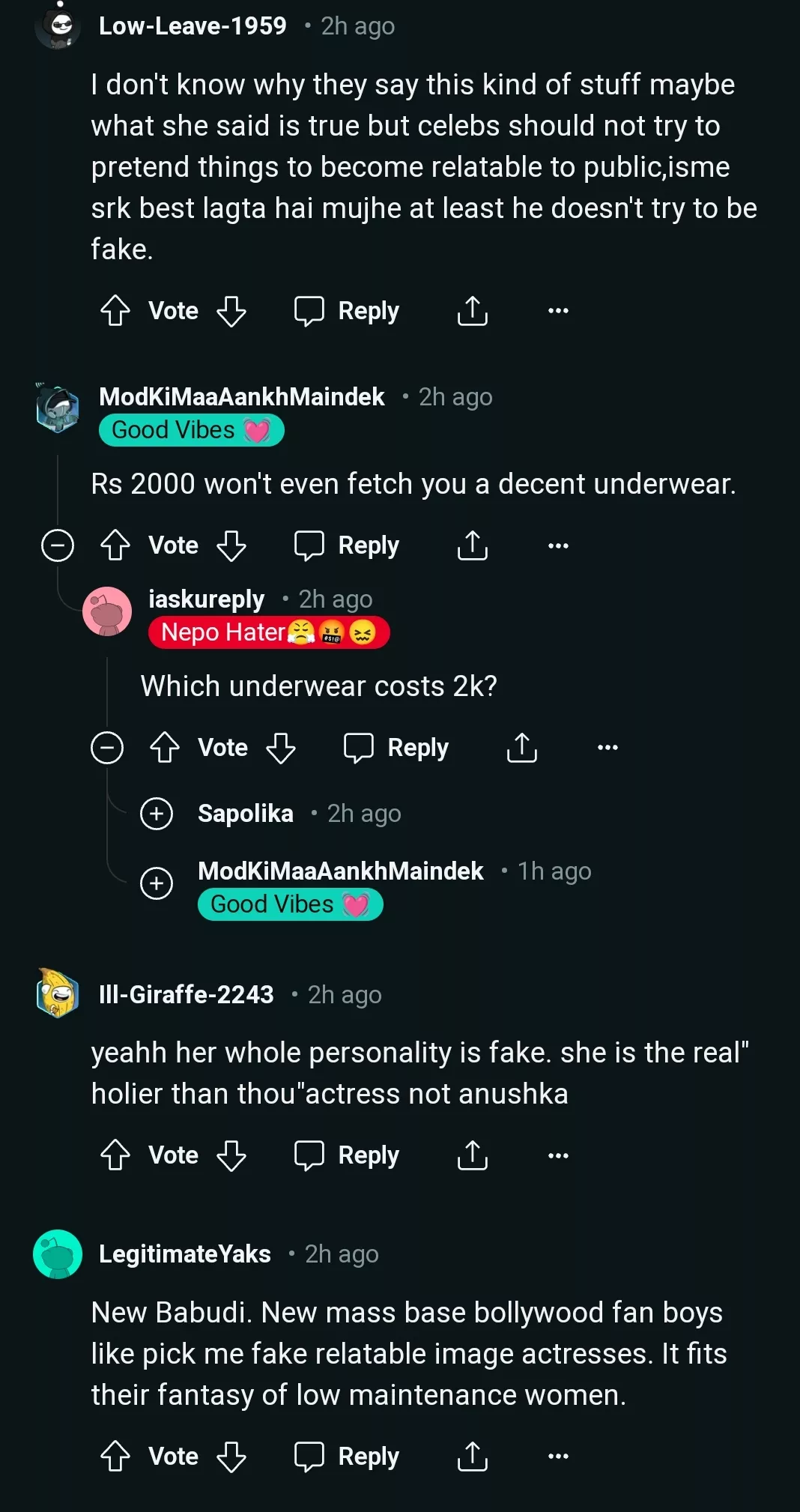The height and width of the screenshot is (1512, 800).
Task: Expand Sapolika's collapsed reply
Action: tap(157, 814)
